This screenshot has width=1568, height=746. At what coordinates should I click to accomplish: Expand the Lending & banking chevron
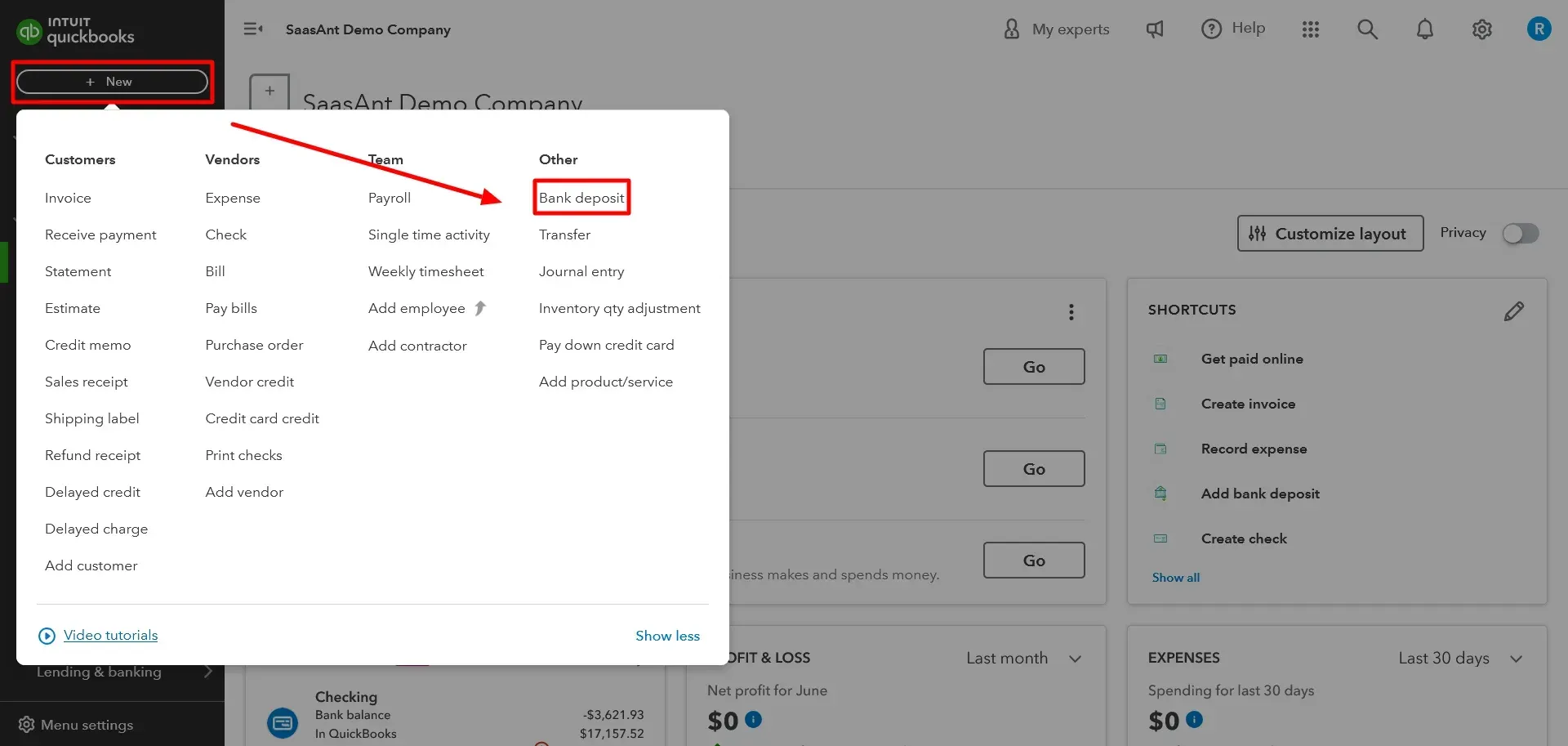pyautogui.click(x=208, y=672)
